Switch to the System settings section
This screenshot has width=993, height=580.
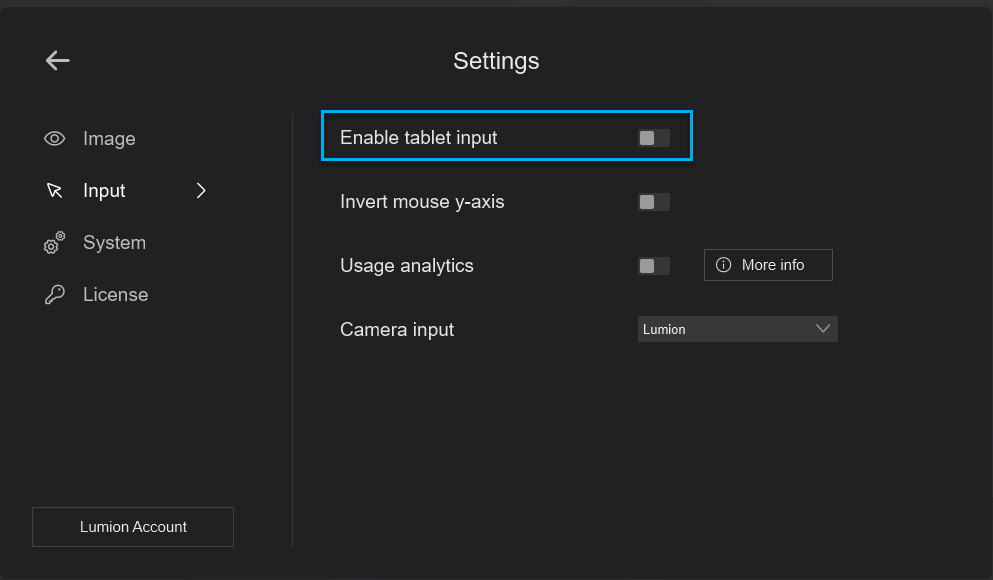click(x=115, y=243)
